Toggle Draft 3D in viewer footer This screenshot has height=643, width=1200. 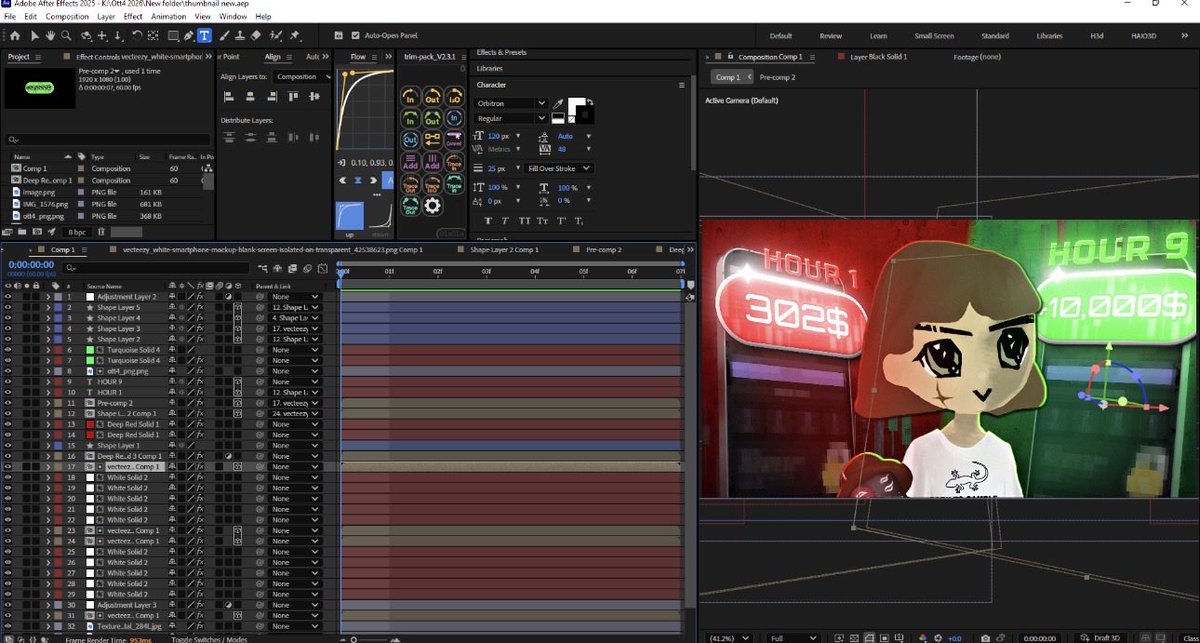(1099, 637)
